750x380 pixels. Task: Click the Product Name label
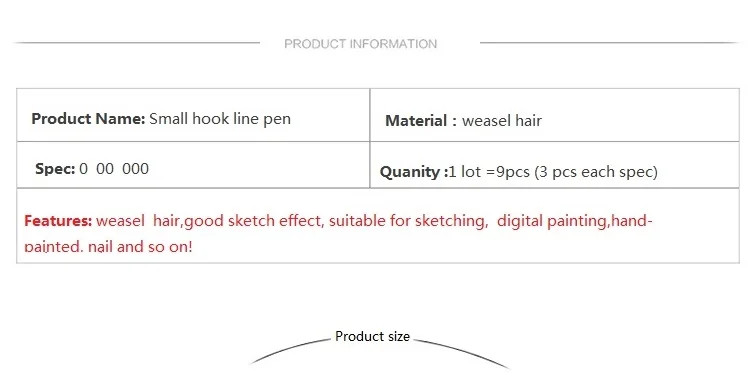[x=88, y=119]
